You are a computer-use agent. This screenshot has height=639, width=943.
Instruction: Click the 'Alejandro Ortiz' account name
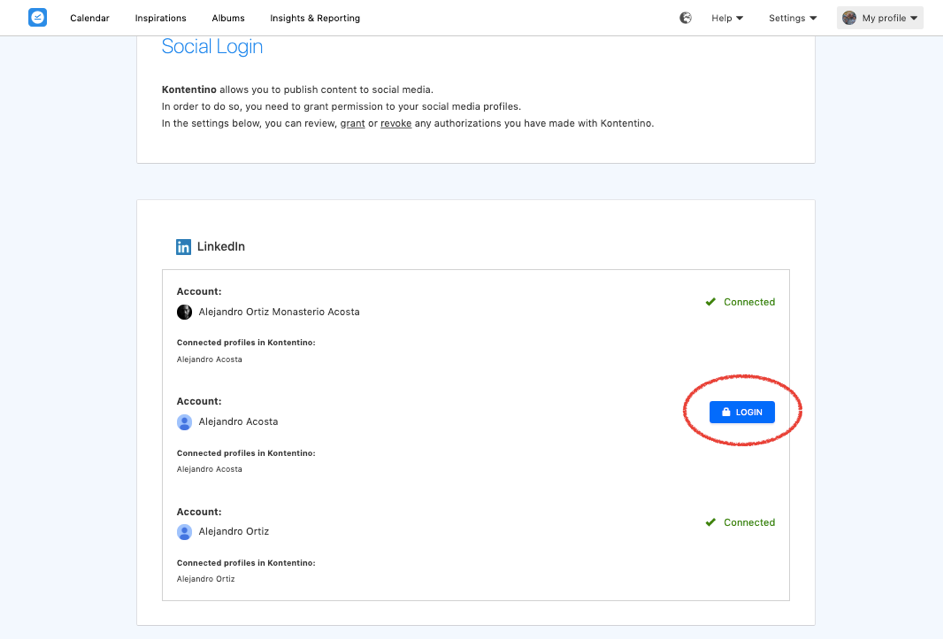tap(234, 531)
